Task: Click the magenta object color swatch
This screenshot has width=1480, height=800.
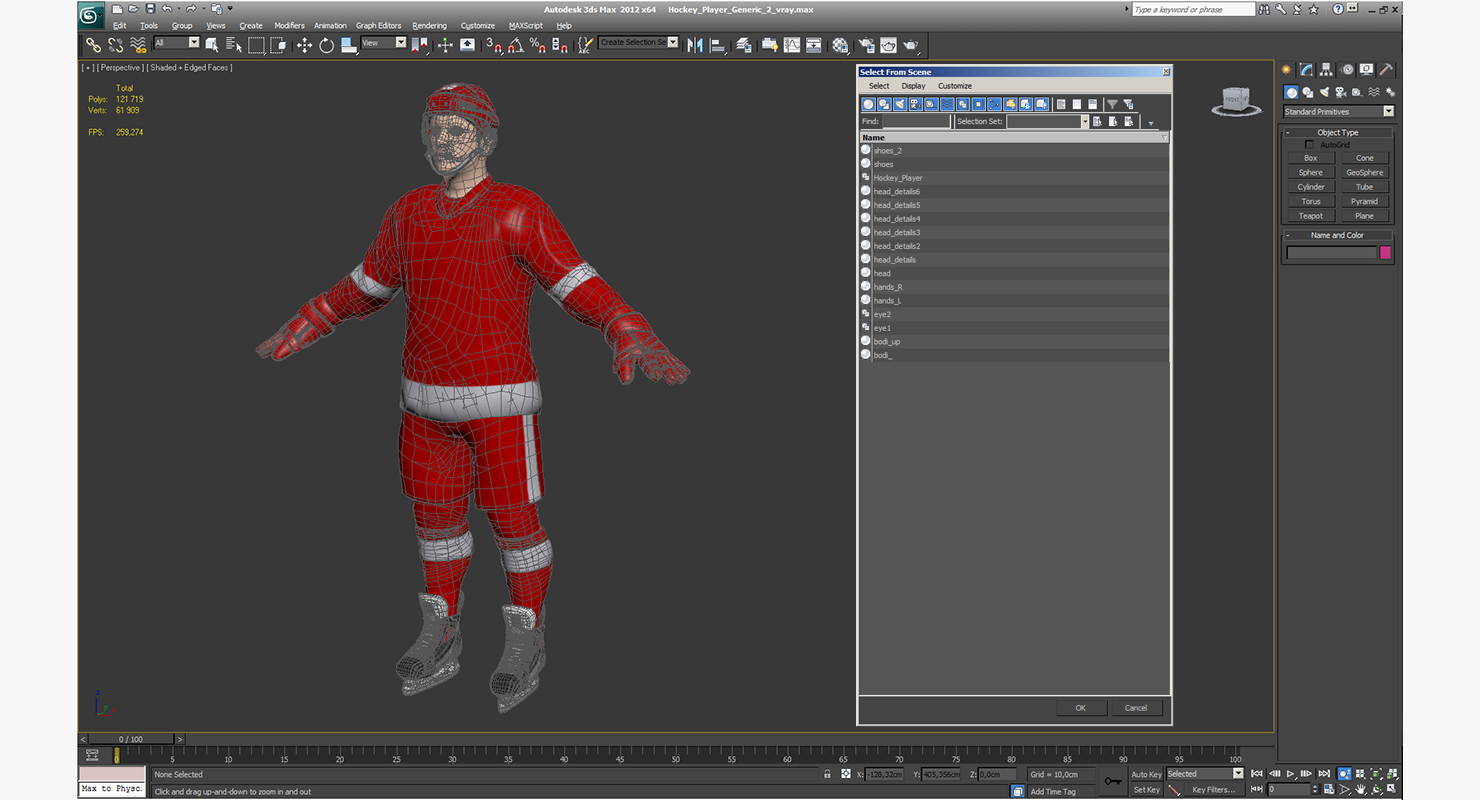Action: (x=1386, y=253)
